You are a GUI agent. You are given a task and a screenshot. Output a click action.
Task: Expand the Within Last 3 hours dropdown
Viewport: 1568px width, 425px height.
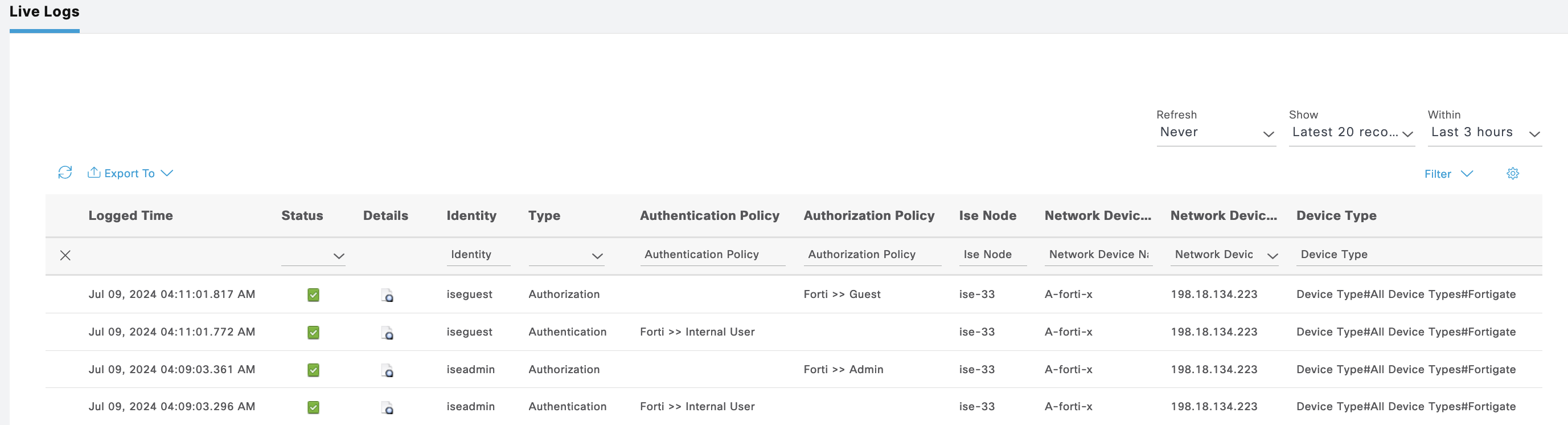coord(1484,133)
